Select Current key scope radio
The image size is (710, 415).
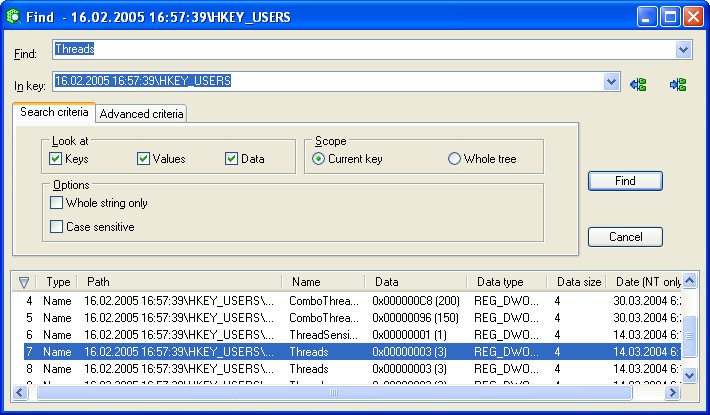(318, 158)
